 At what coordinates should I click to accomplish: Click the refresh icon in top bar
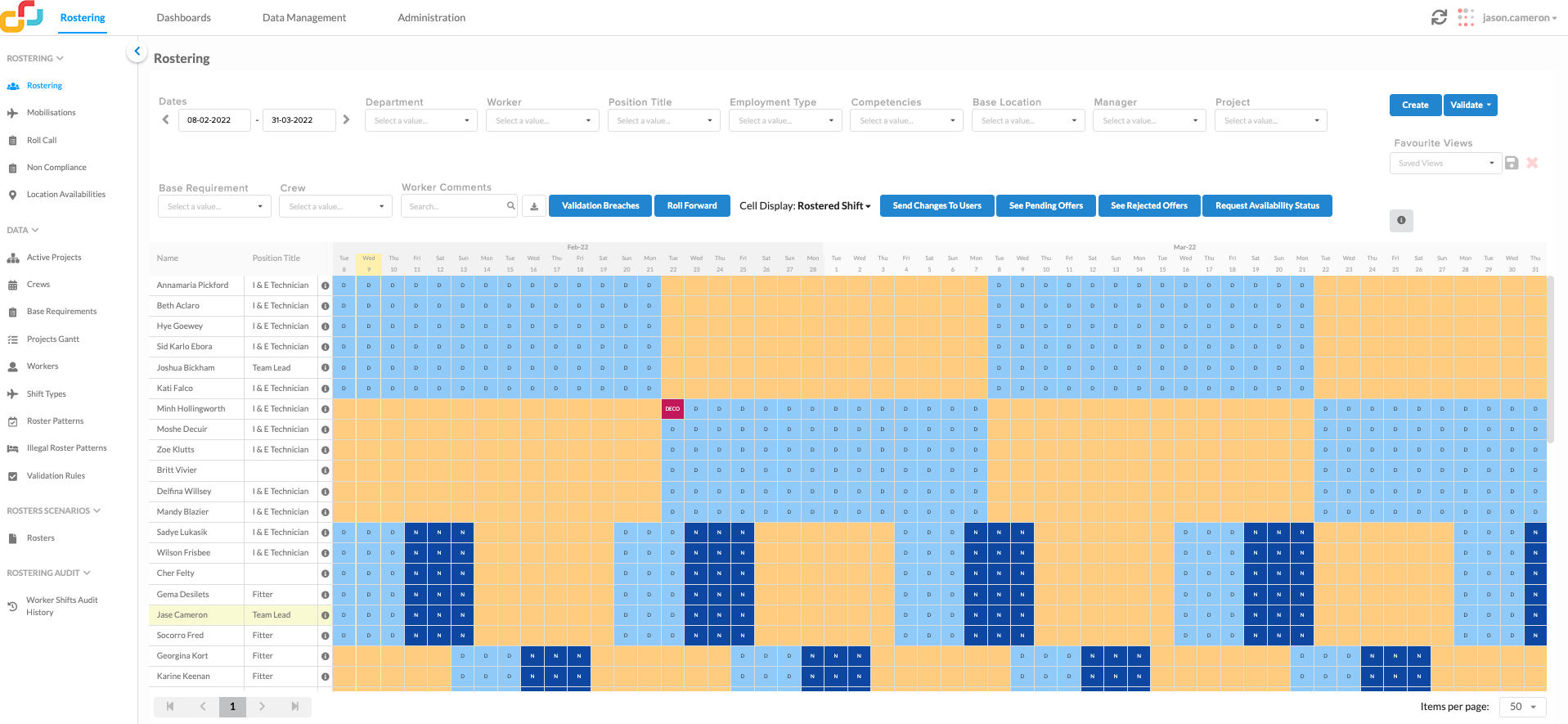pyautogui.click(x=1439, y=17)
